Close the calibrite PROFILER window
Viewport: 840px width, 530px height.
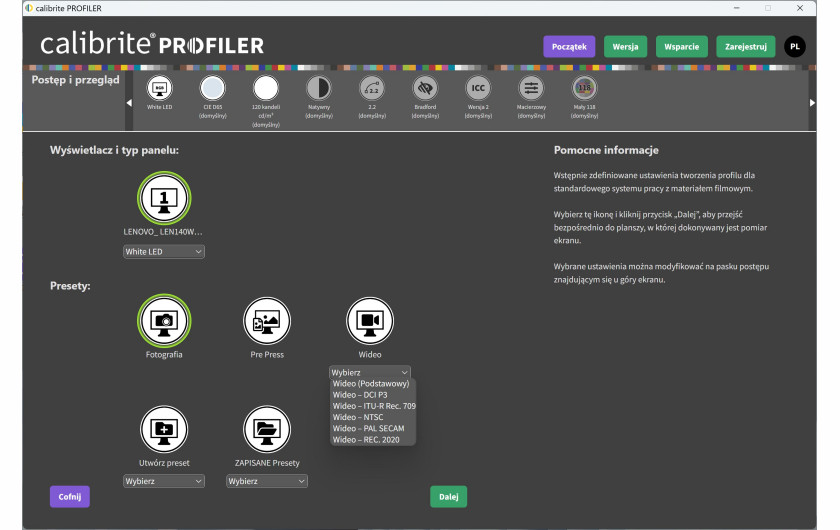[x=800, y=8]
